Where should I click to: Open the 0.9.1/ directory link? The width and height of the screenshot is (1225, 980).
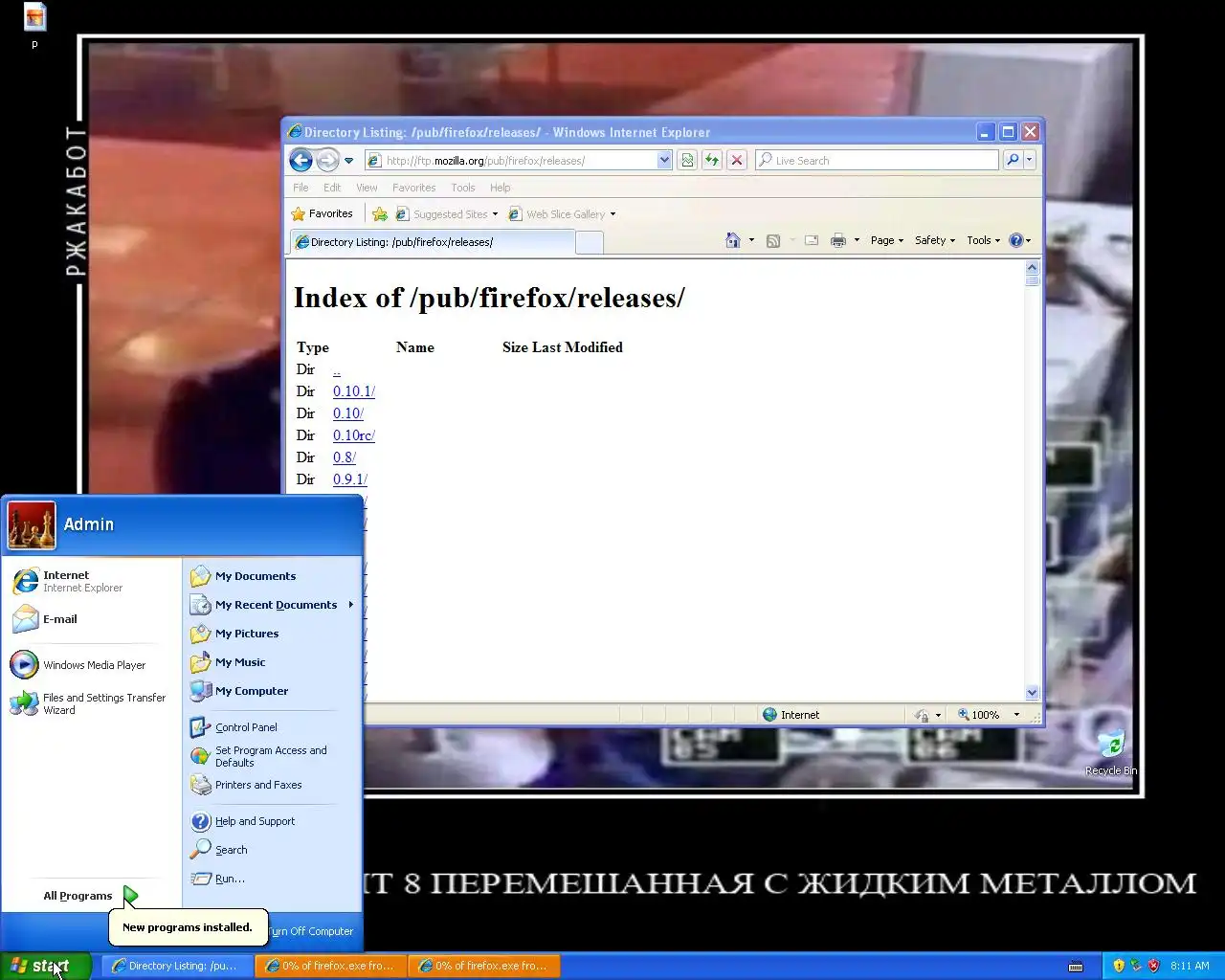350,479
